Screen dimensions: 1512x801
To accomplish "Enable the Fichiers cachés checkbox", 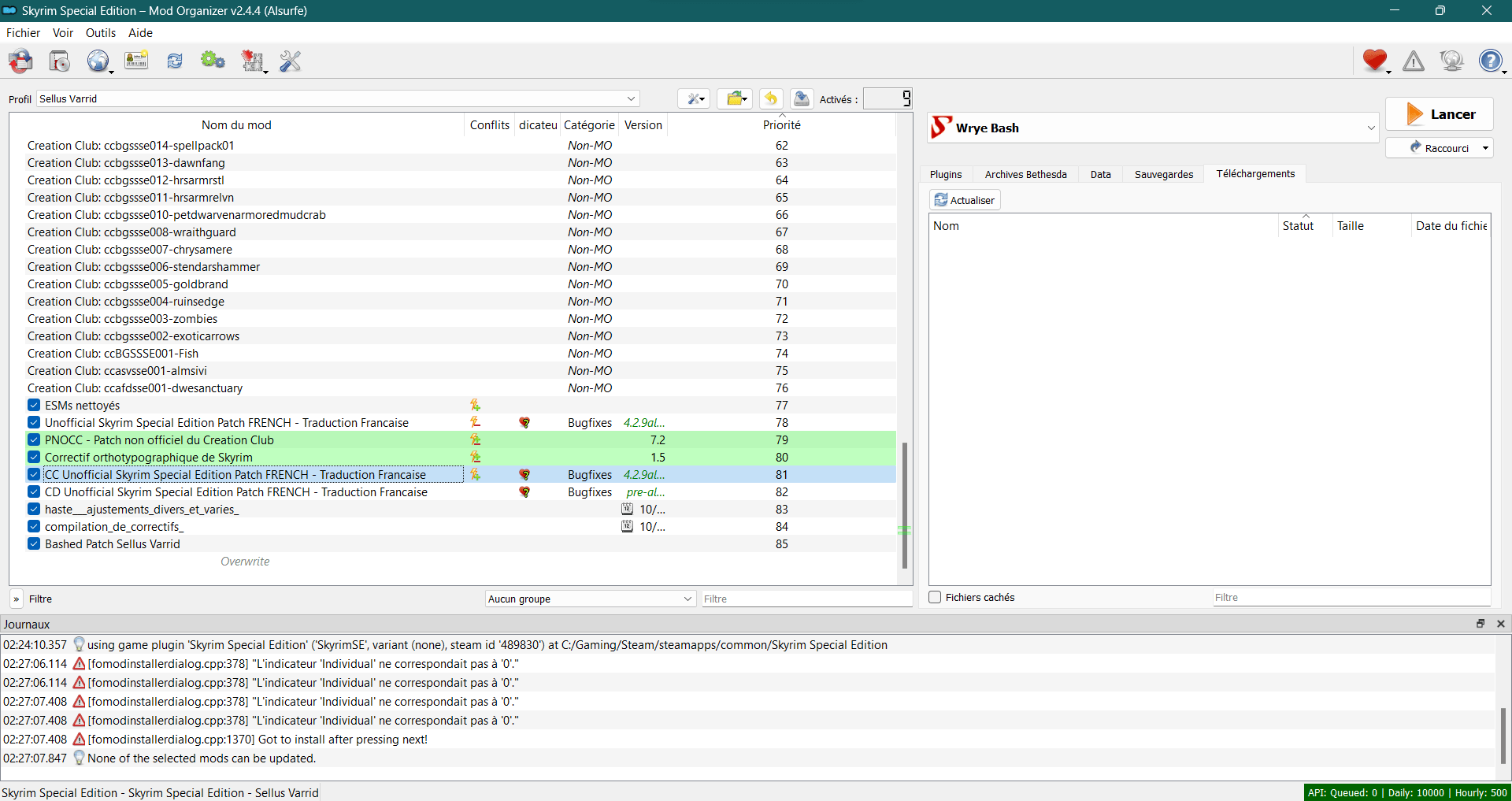I will coord(935,597).
